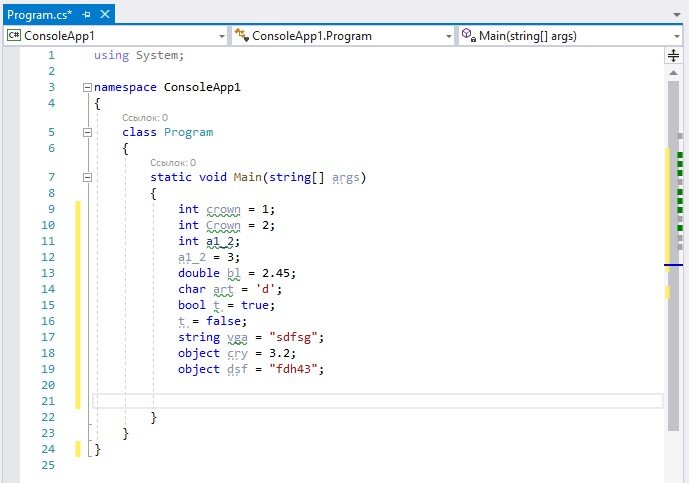Click the lowercase variable 'crown' on line 9
The image size is (689, 483).
[223, 210]
